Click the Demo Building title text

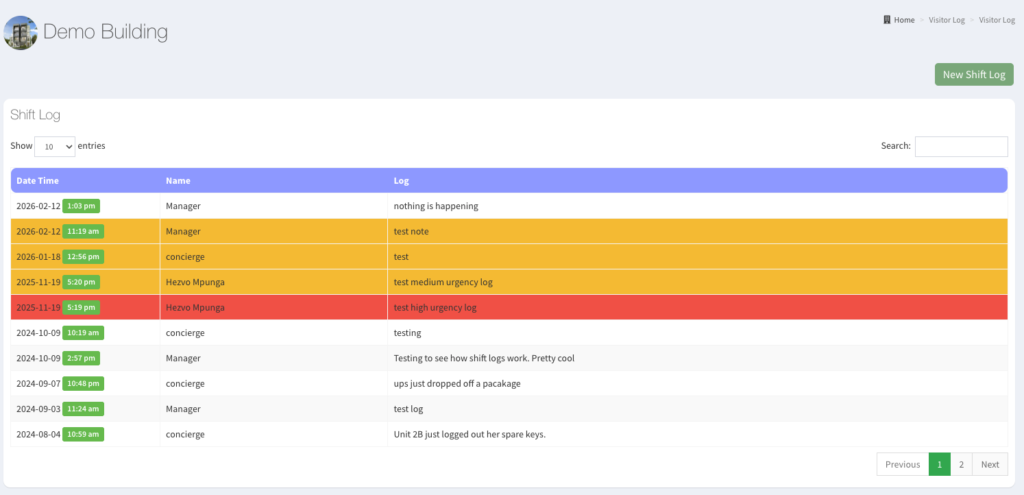tap(105, 32)
